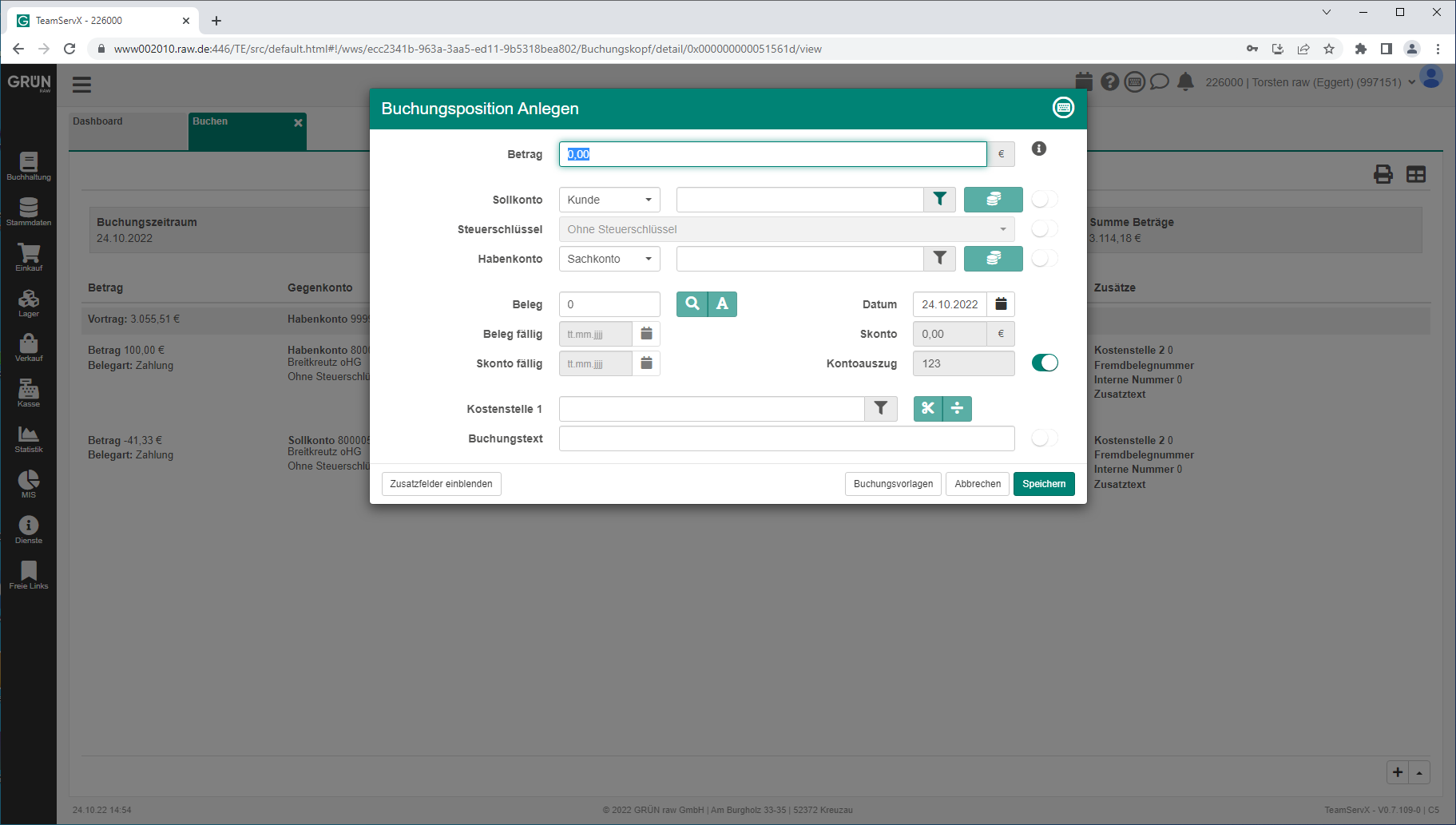Viewport: 1456px width, 825px height.
Task: Click into the Buchungstext input field
Action: (786, 438)
